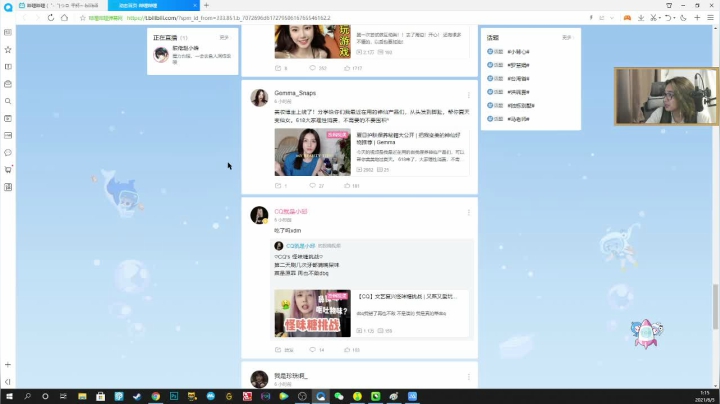The width and height of the screenshot is (720, 404).
Task: Open the sidebar favorites star icon
Action: point(8,50)
